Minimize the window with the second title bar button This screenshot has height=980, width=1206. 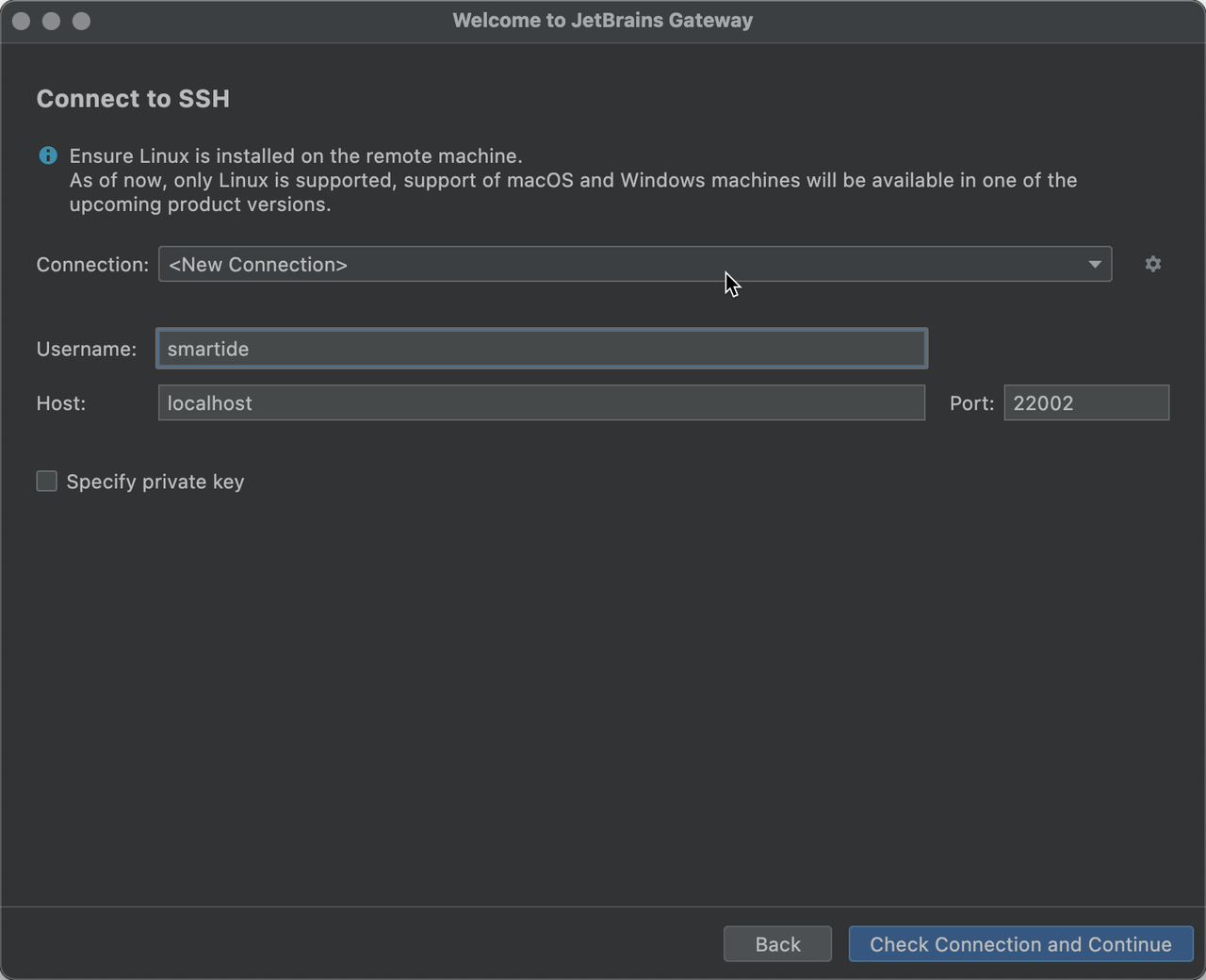[x=51, y=21]
